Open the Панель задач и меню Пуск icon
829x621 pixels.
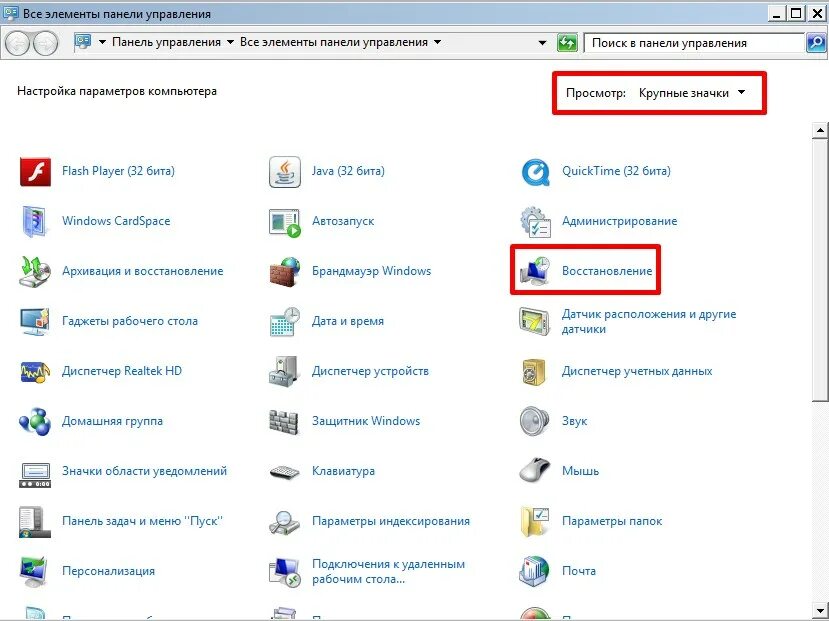coord(35,522)
